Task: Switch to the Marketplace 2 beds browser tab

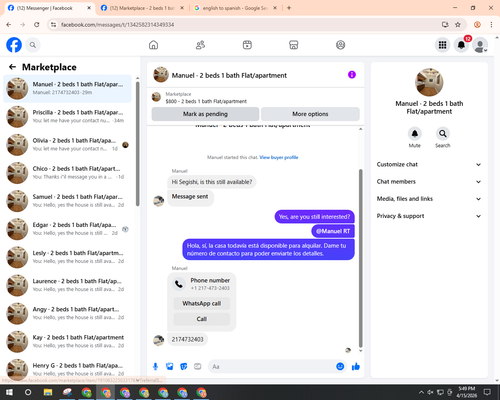Action: click(142, 8)
